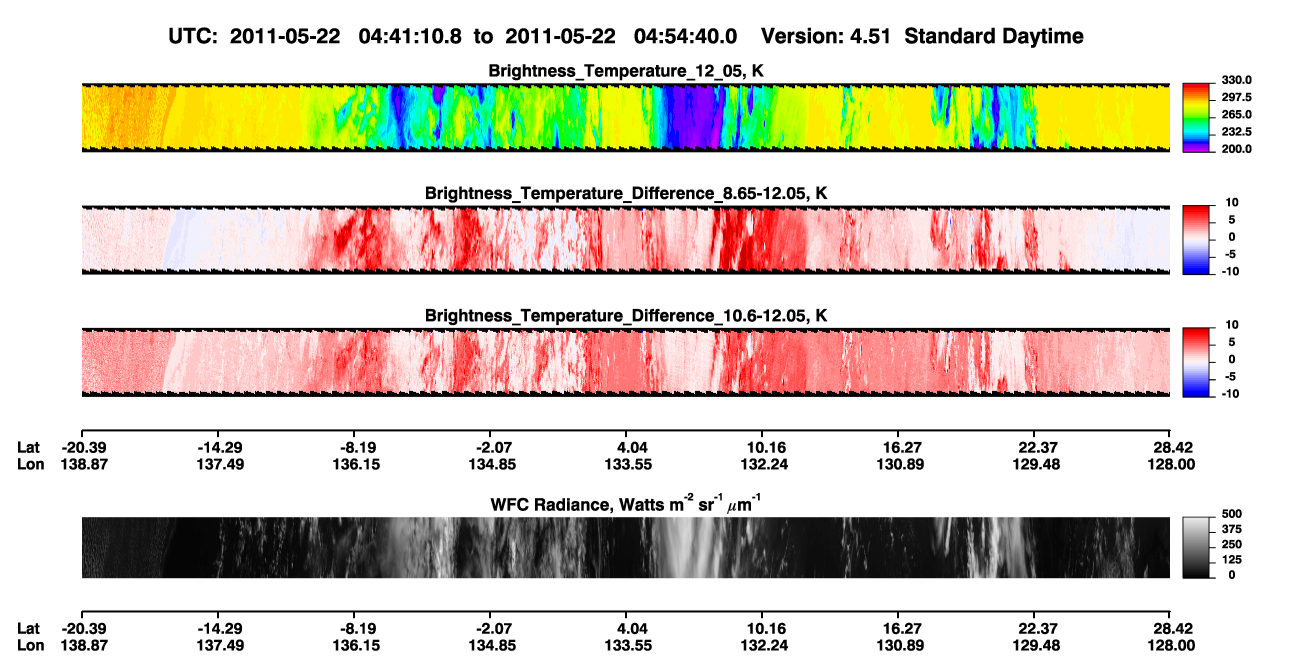Viewport: 1300px width, 667px height.
Task: Click the Brightness_Temperature_Difference_8.65-12.05, K title
Action: point(626,192)
